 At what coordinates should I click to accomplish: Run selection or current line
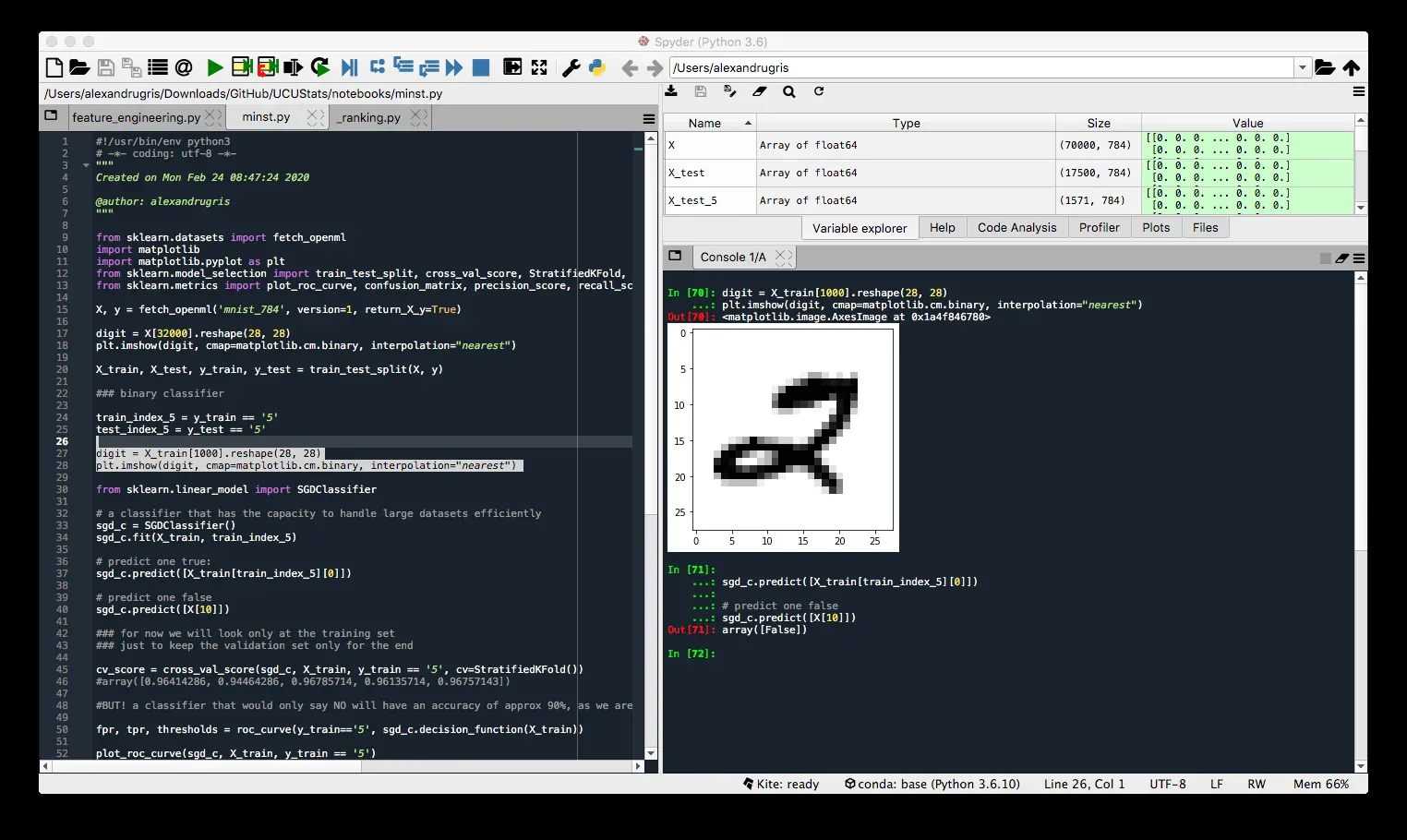(294, 67)
